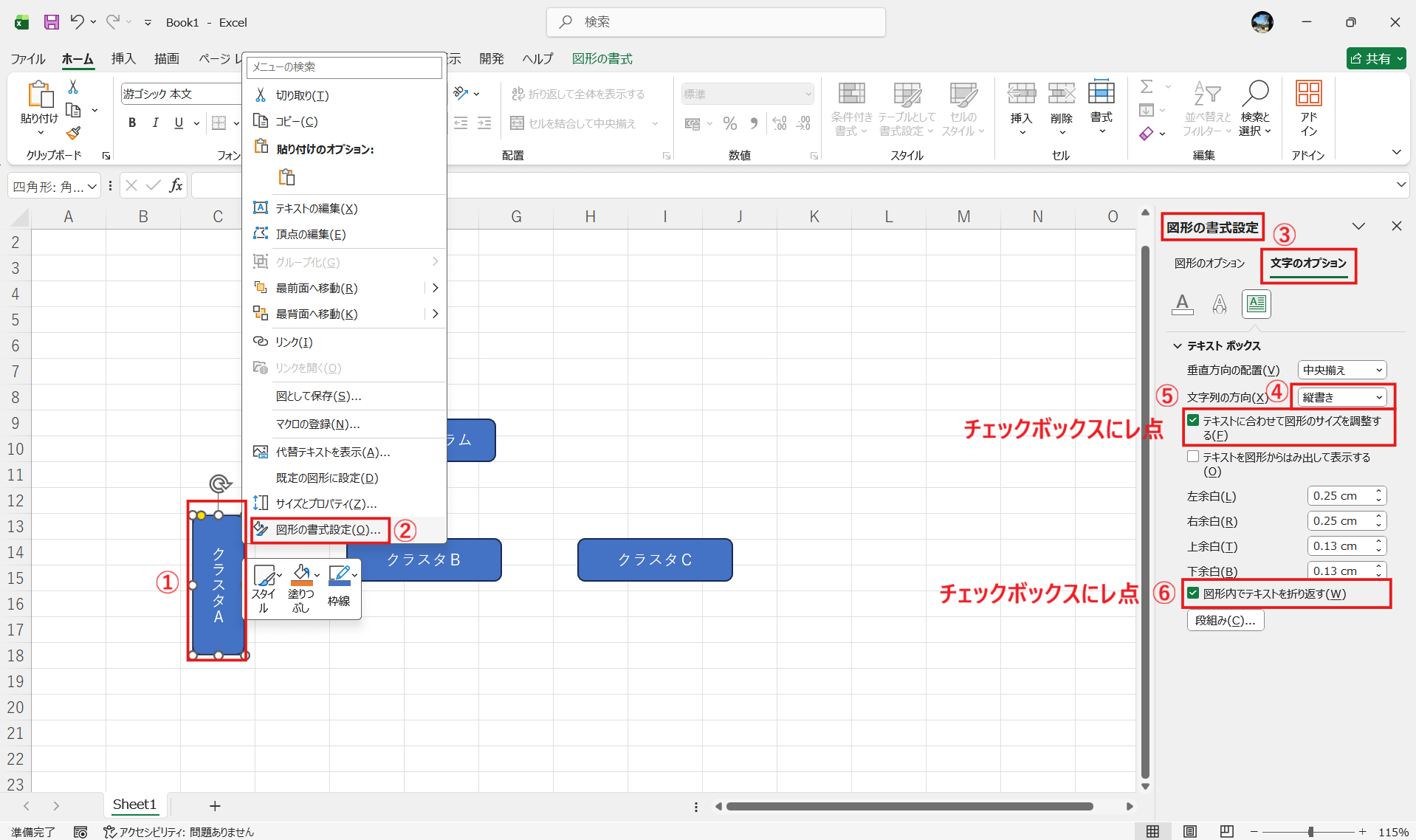Viewport: 1416px width, 840px height.
Task: Select the text fill and outline icon
Action: click(x=1182, y=304)
